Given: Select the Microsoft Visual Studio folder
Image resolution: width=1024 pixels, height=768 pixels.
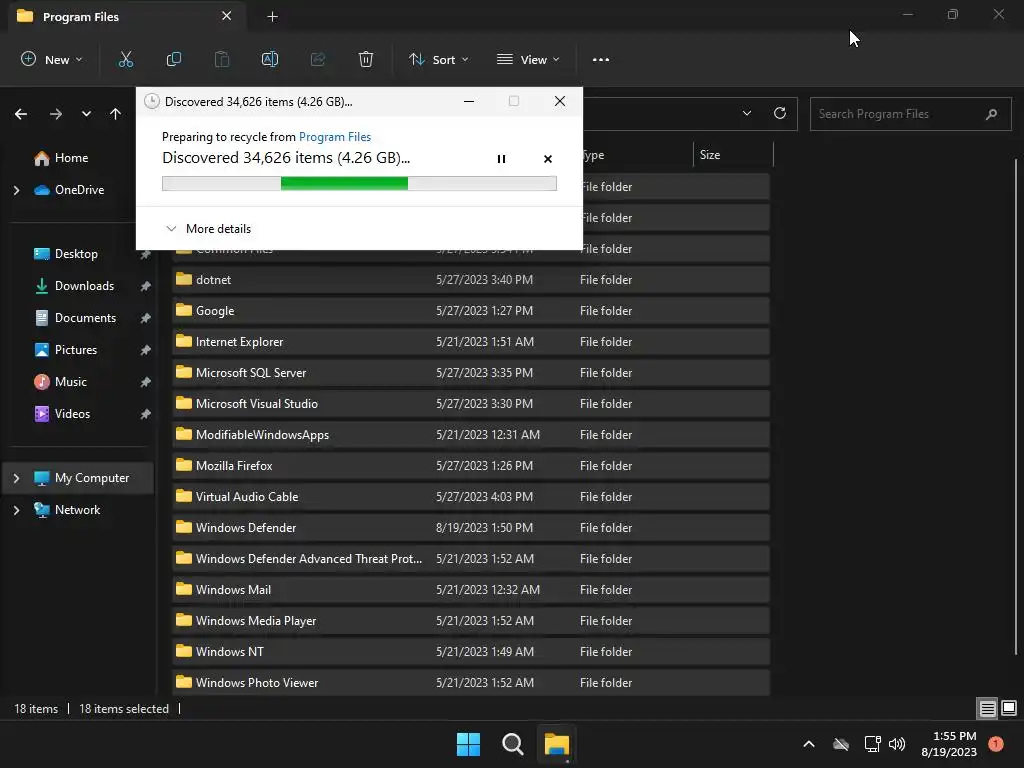Looking at the screenshot, I should click(x=470, y=404).
